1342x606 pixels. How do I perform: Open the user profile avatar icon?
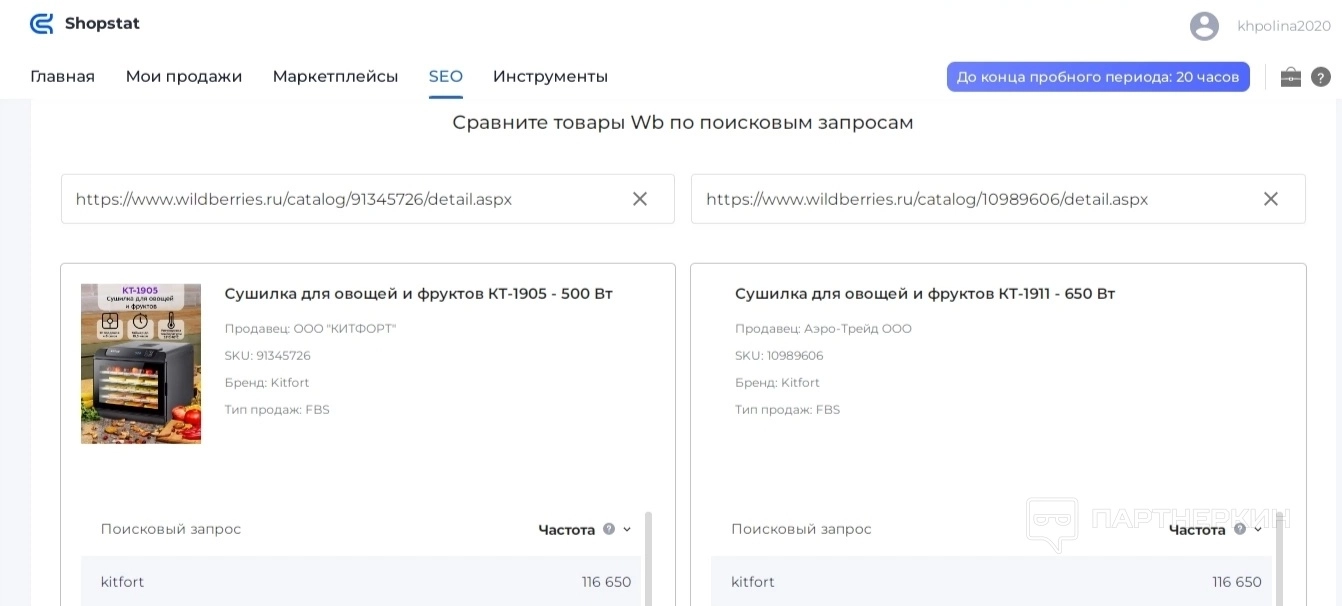tap(1204, 26)
